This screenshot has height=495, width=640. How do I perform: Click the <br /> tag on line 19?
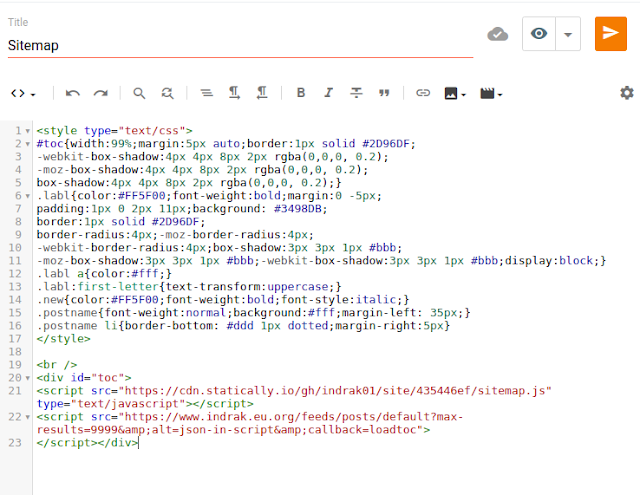click(x=57, y=365)
